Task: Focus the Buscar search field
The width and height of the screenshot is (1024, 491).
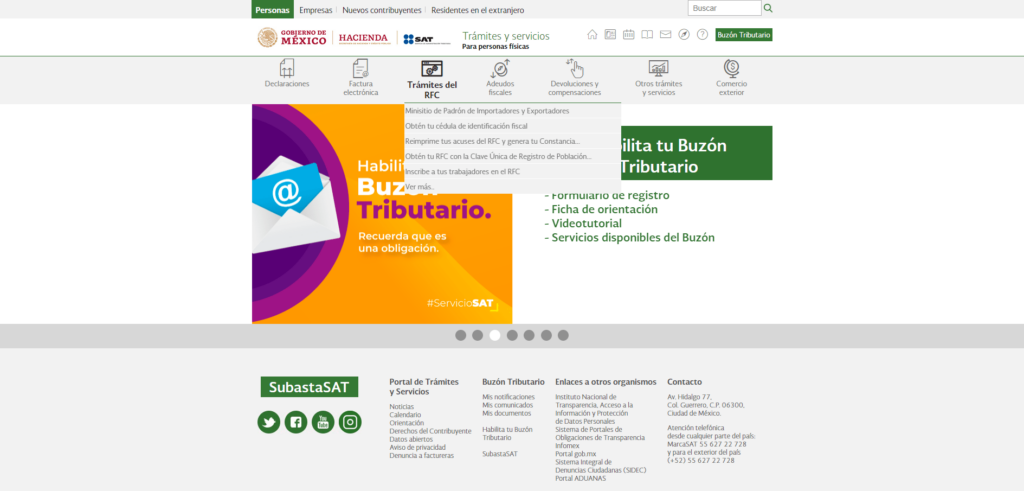Action: point(724,8)
